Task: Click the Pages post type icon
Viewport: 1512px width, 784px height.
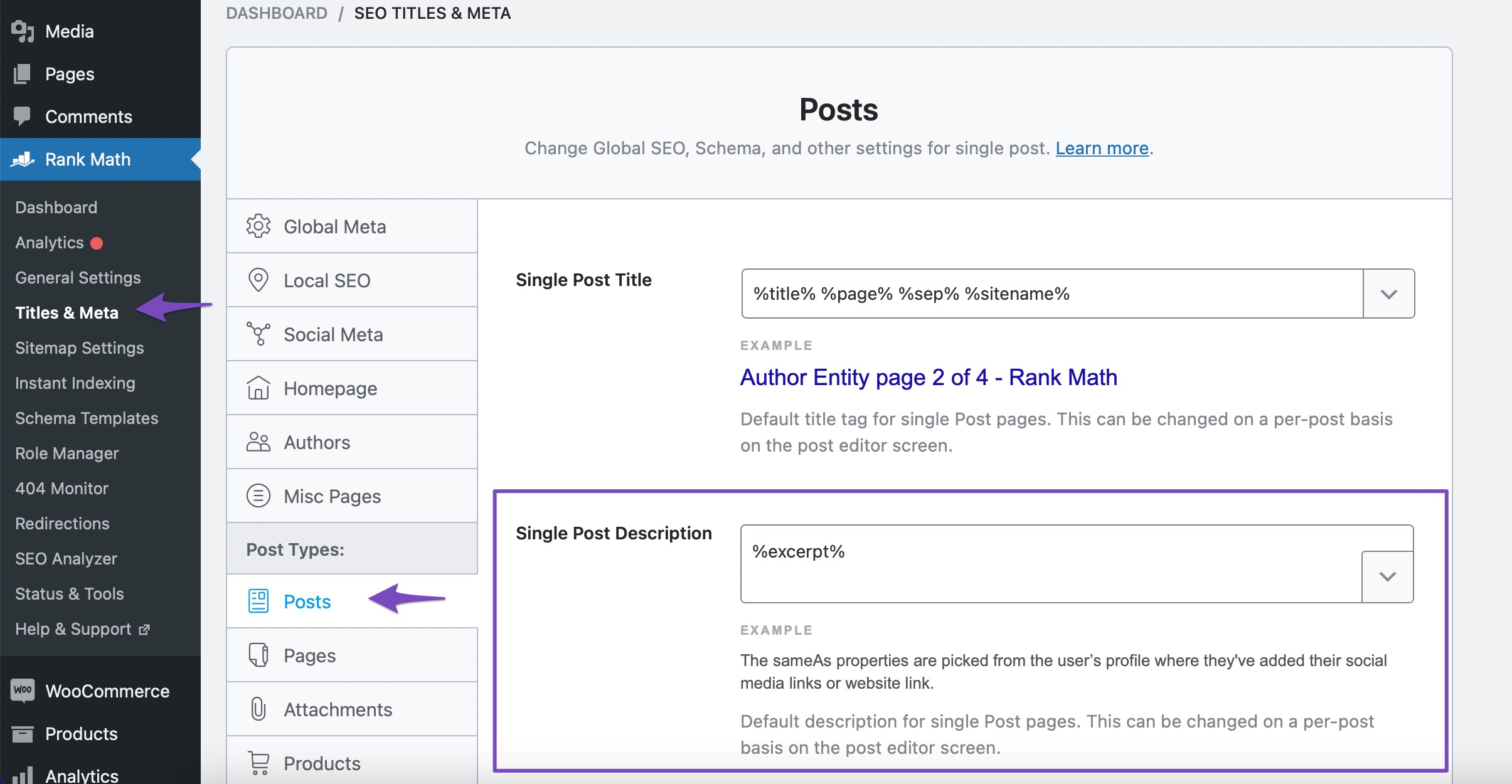Action: [x=258, y=655]
